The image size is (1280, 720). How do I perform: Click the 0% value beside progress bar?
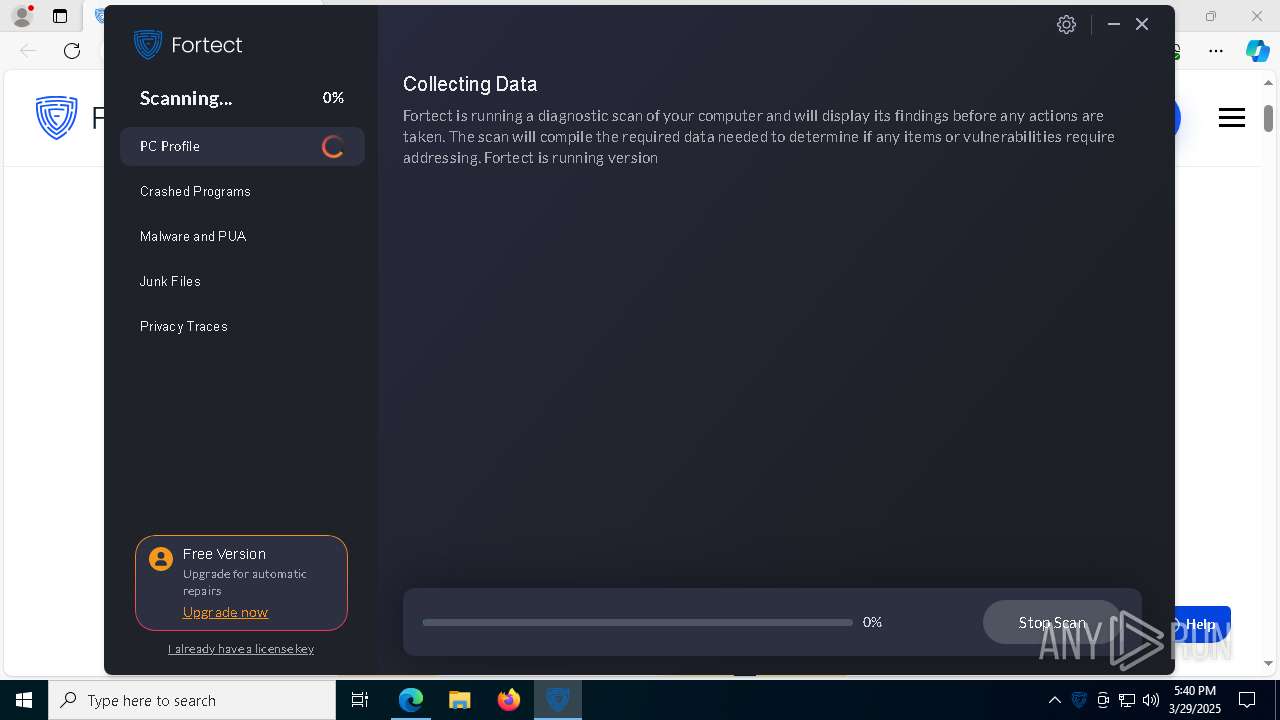[x=872, y=622]
